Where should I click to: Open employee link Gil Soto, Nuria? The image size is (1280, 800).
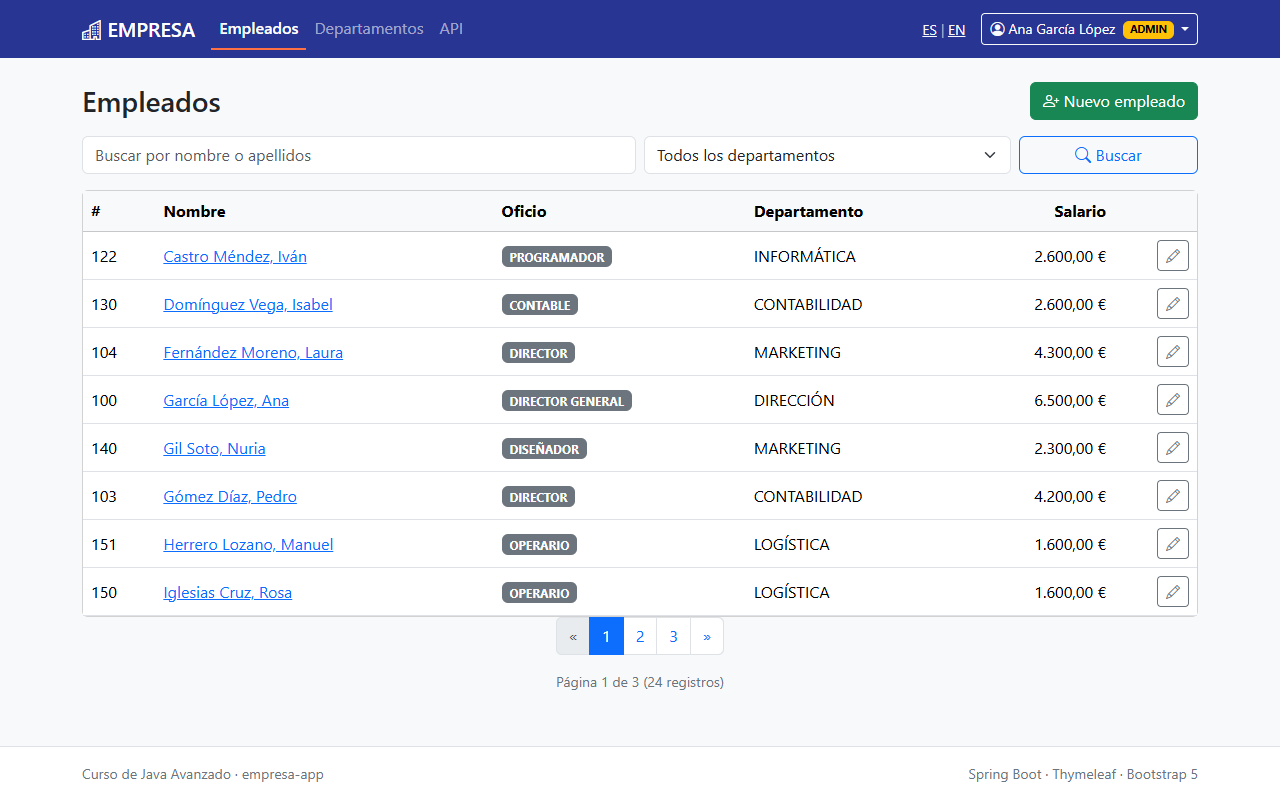(214, 448)
